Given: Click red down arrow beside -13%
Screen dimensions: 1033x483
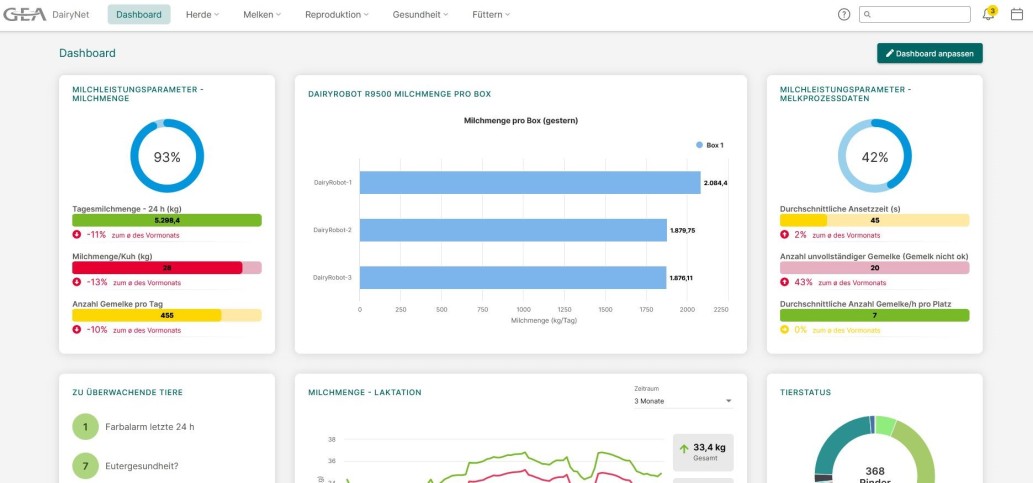Looking at the screenshot, I should tap(76, 282).
